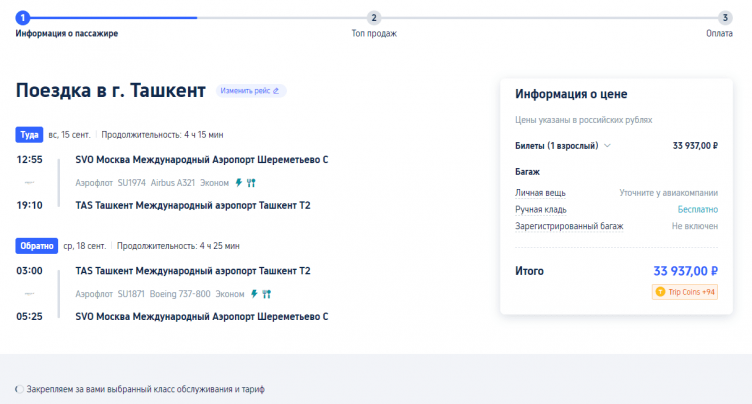The width and height of the screenshot is (752, 404).
Task: Go to the Топ продаж step
Action: (x=374, y=34)
